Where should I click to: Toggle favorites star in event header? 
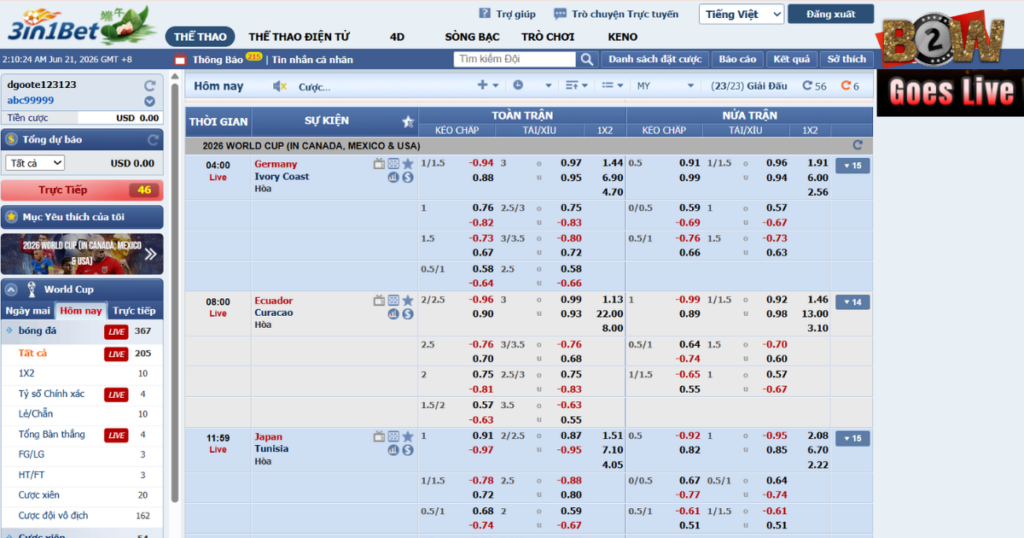click(x=408, y=121)
